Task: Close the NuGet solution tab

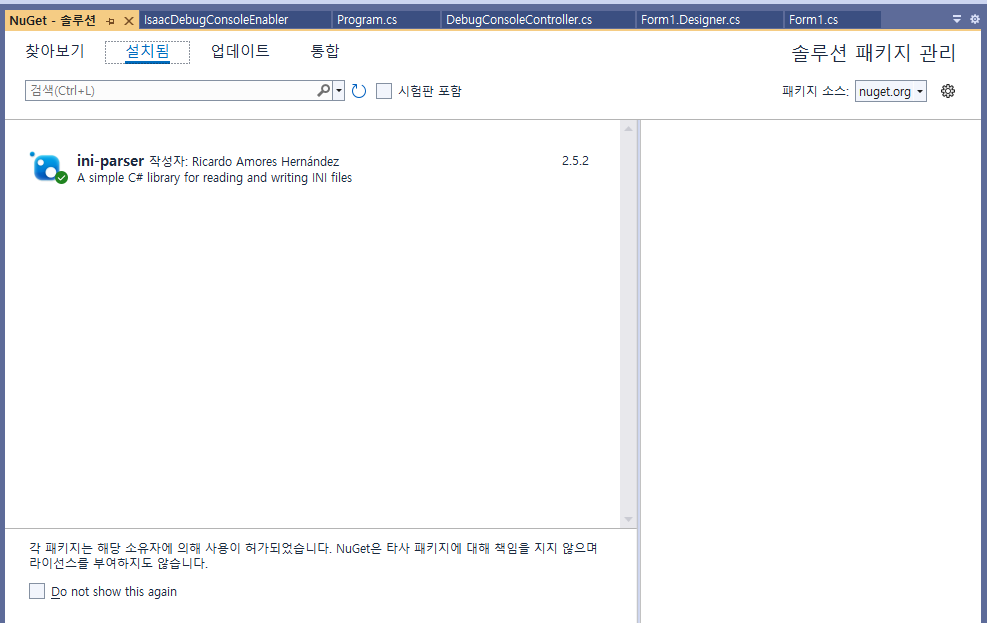Action: [x=129, y=21]
